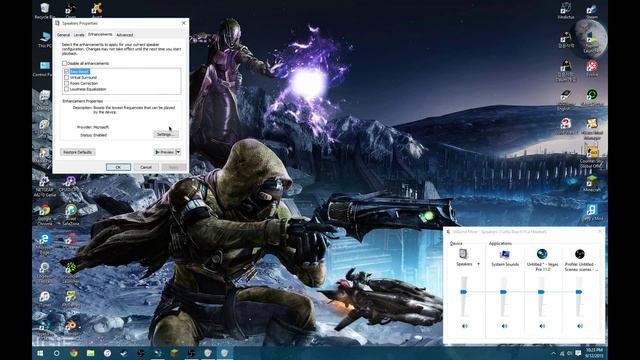The image size is (640, 360).
Task: Click the system tray volume icon
Action: click(570, 353)
